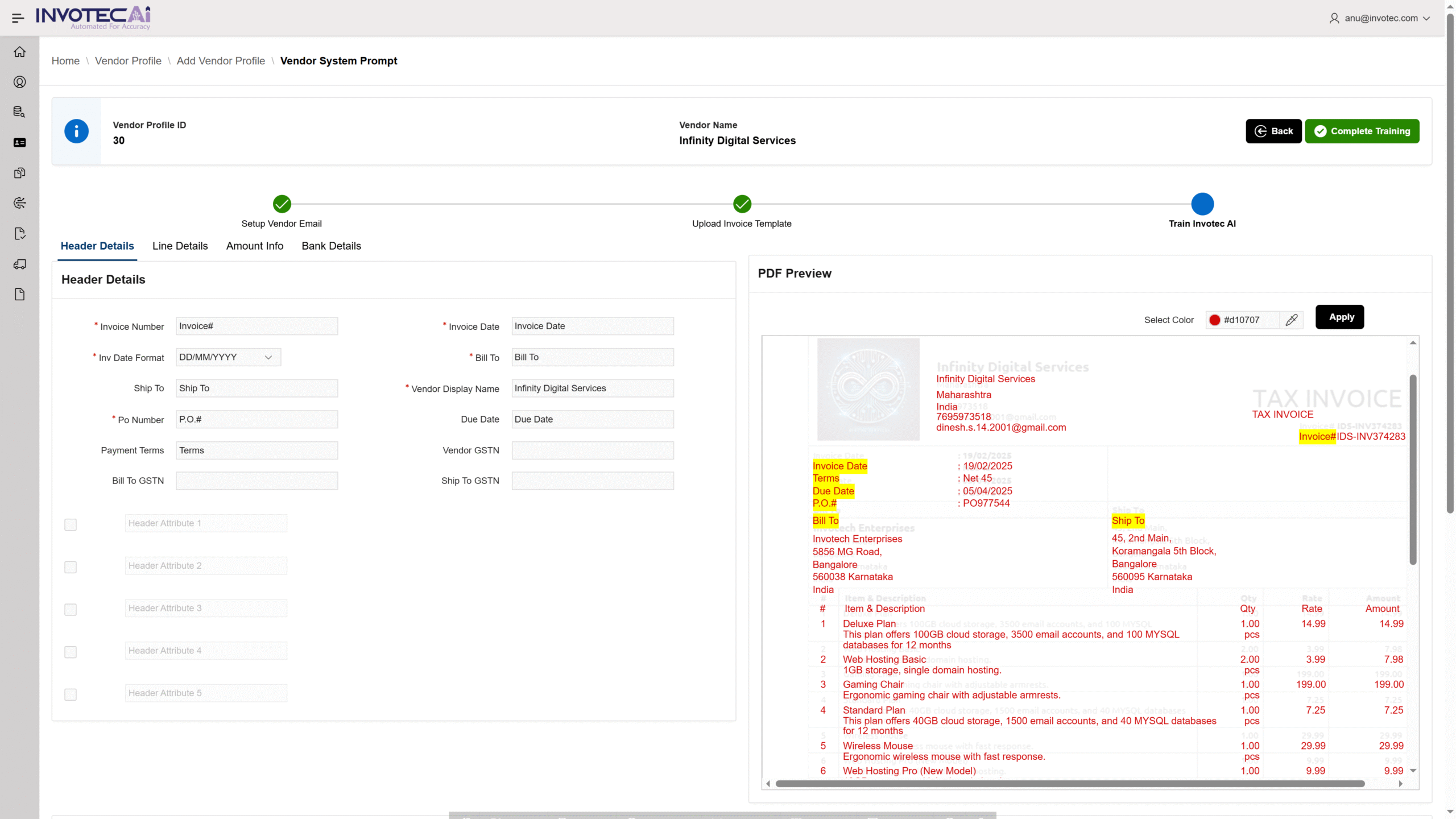Screen dimensions: 1456x819
Task: Switch to the Bank Details tab
Action: [330, 246]
